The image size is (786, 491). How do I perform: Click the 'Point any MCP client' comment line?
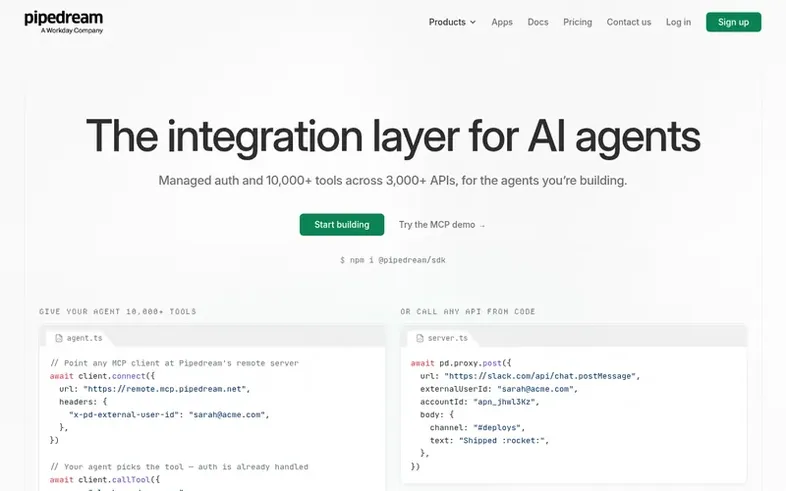point(174,363)
